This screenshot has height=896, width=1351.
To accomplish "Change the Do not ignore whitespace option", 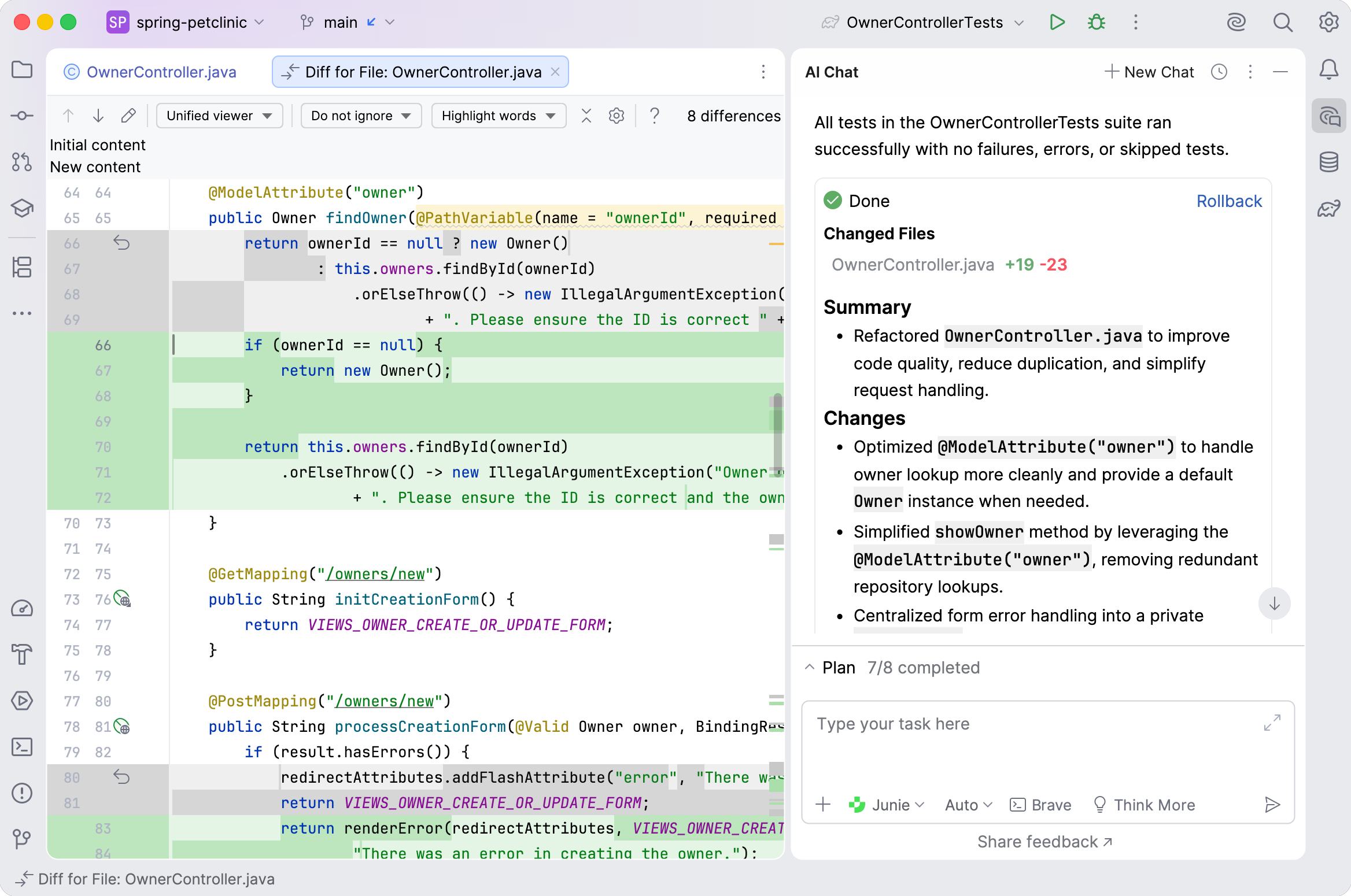I will click(x=360, y=116).
